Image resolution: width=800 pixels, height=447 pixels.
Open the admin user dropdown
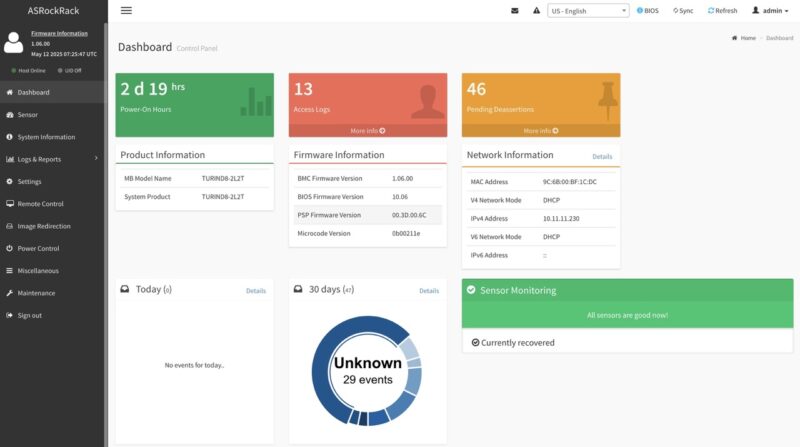[770, 11]
